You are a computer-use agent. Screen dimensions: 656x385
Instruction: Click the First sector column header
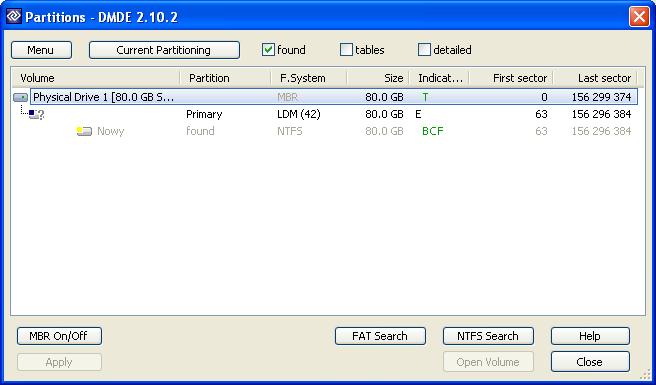(x=511, y=78)
